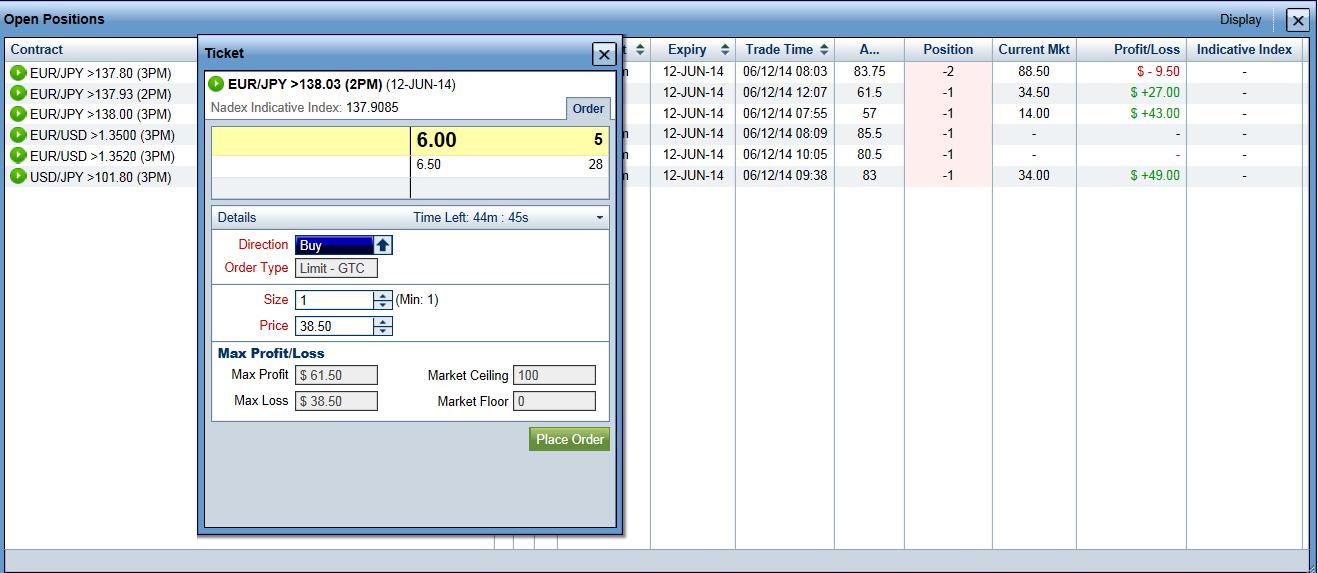The height and width of the screenshot is (573, 1318).
Task: Click green arrow icon beside EUR/USD >1.3500
Action: pyautogui.click(x=18, y=135)
